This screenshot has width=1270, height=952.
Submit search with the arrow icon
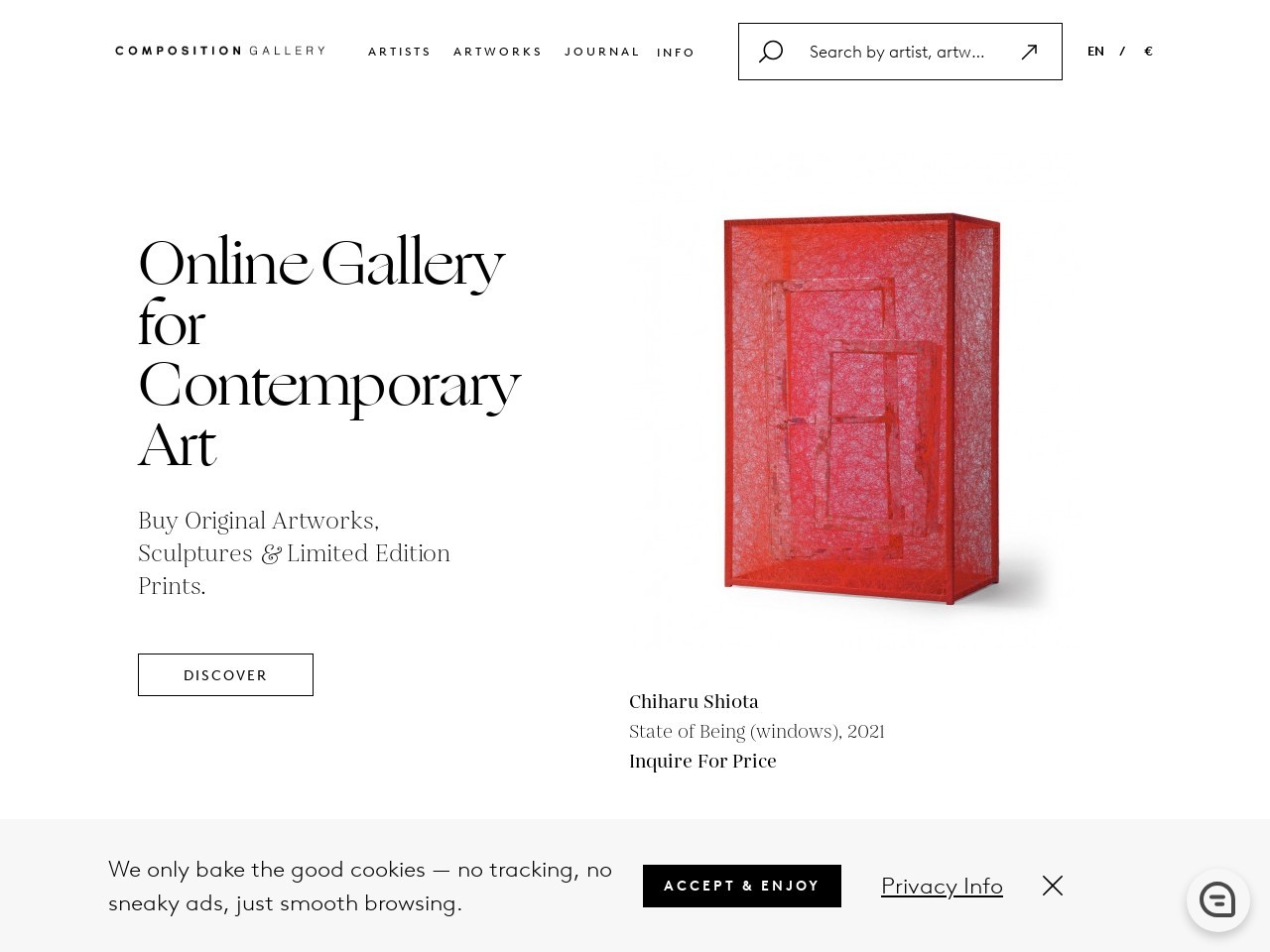[1029, 52]
